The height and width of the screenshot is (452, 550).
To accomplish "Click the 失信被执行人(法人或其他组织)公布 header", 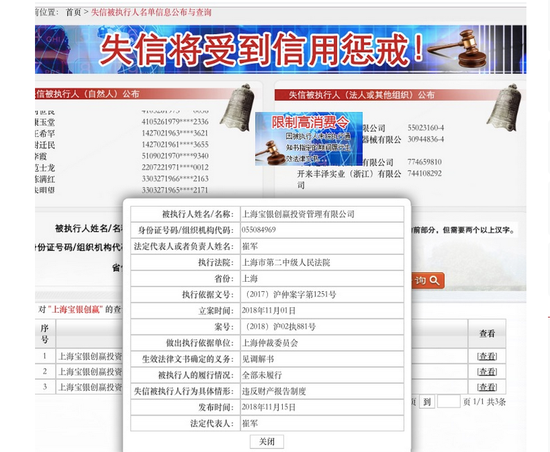I will click(361, 95).
